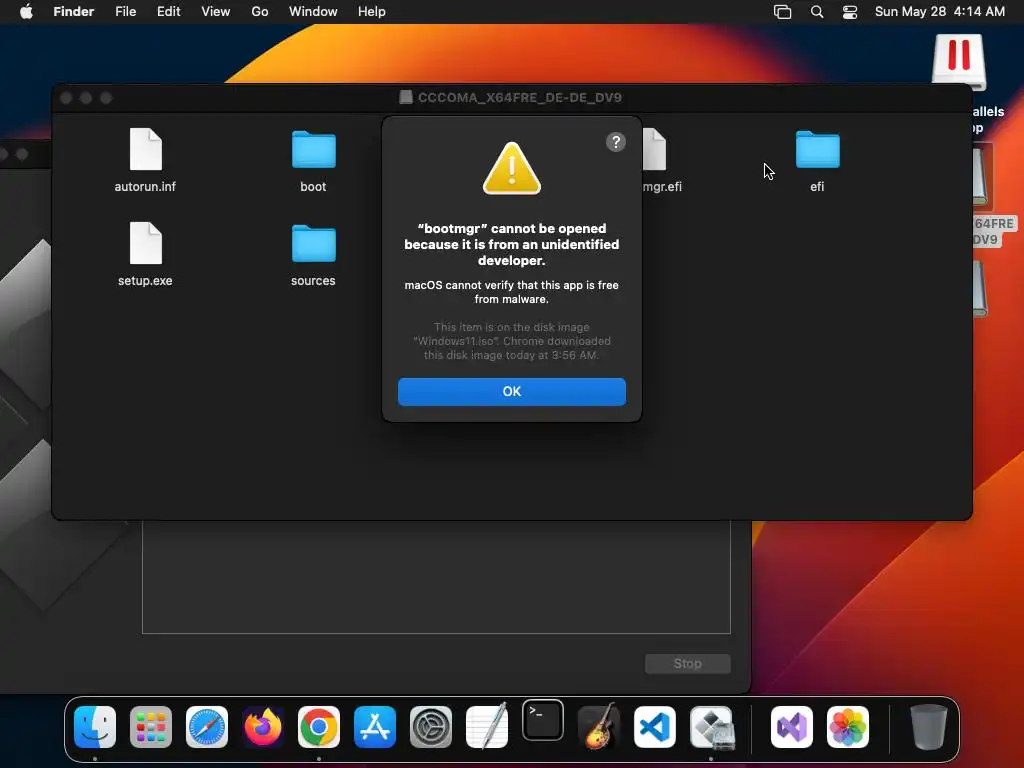The image size is (1024, 768).
Task: Click the empty log box in background window
Action: point(436,577)
